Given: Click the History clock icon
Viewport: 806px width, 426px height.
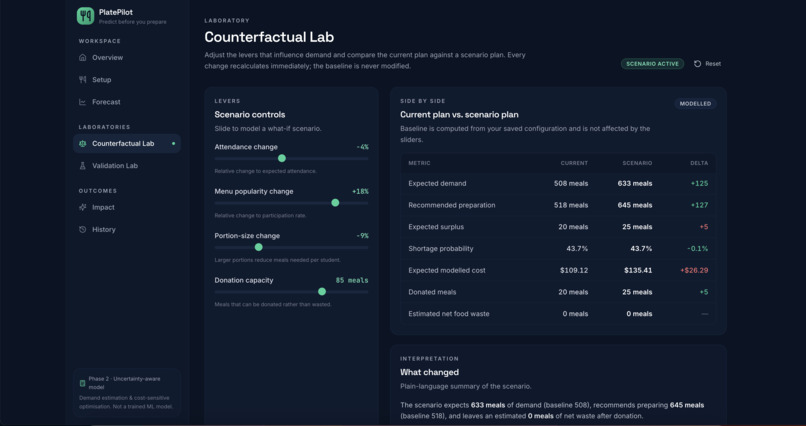Looking at the screenshot, I should [82, 230].
